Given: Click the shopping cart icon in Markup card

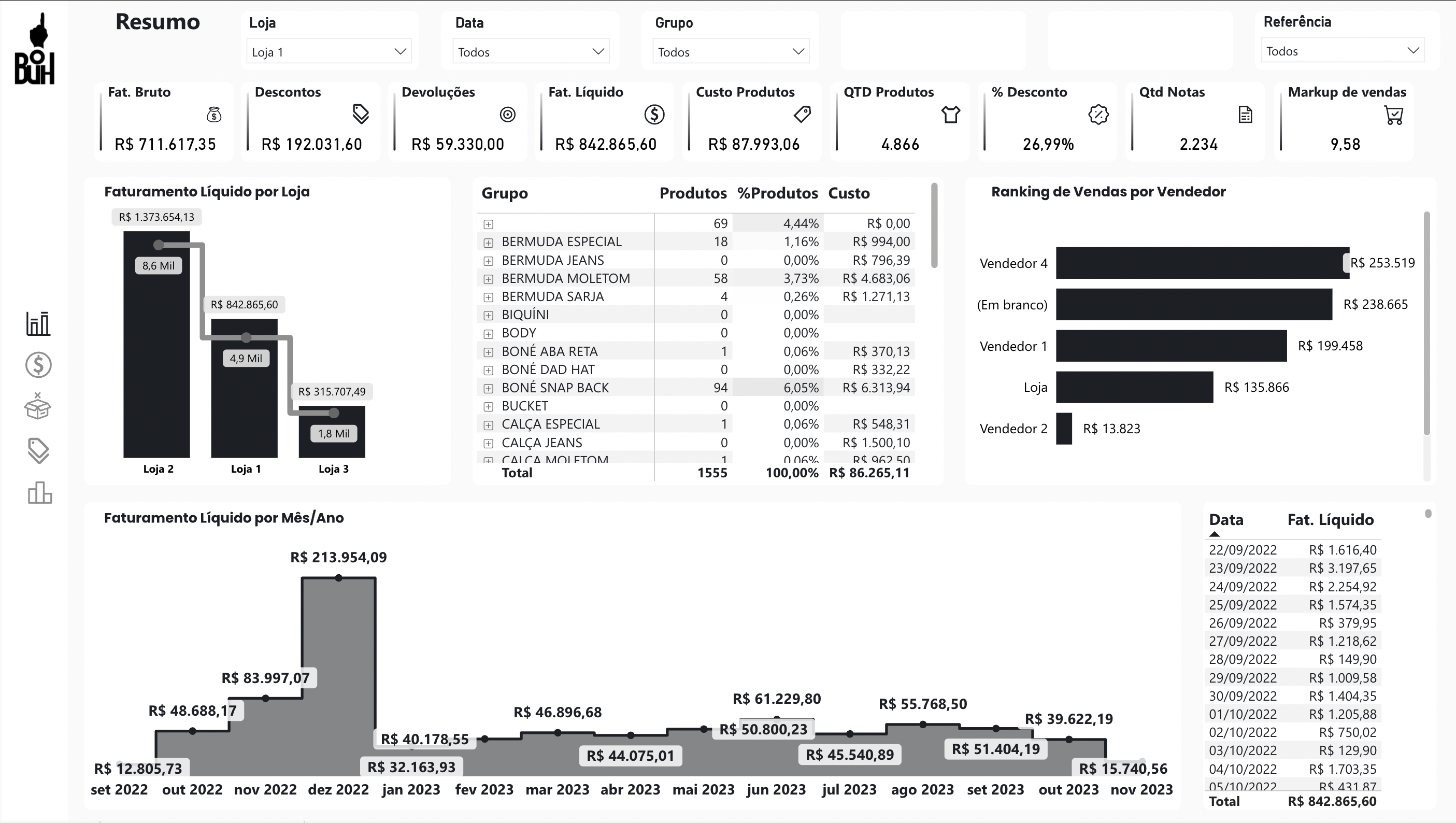Looking at the screenshot, I should click(1394, 115).
